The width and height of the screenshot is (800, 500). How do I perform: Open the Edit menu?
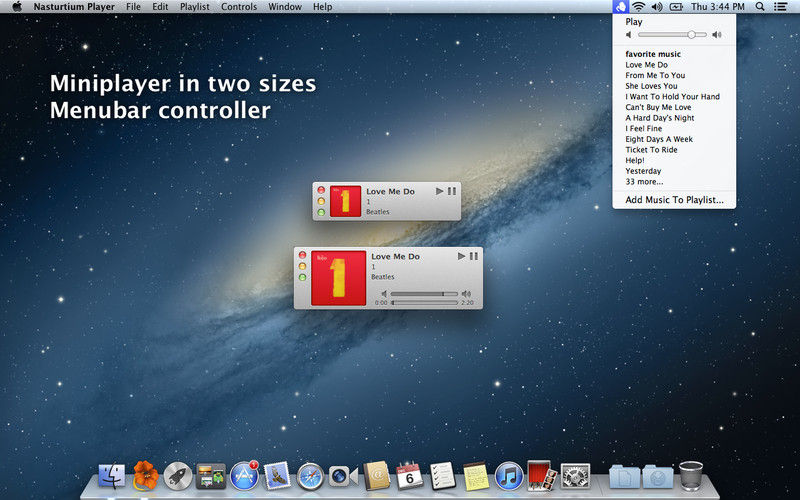click(160, 7)
